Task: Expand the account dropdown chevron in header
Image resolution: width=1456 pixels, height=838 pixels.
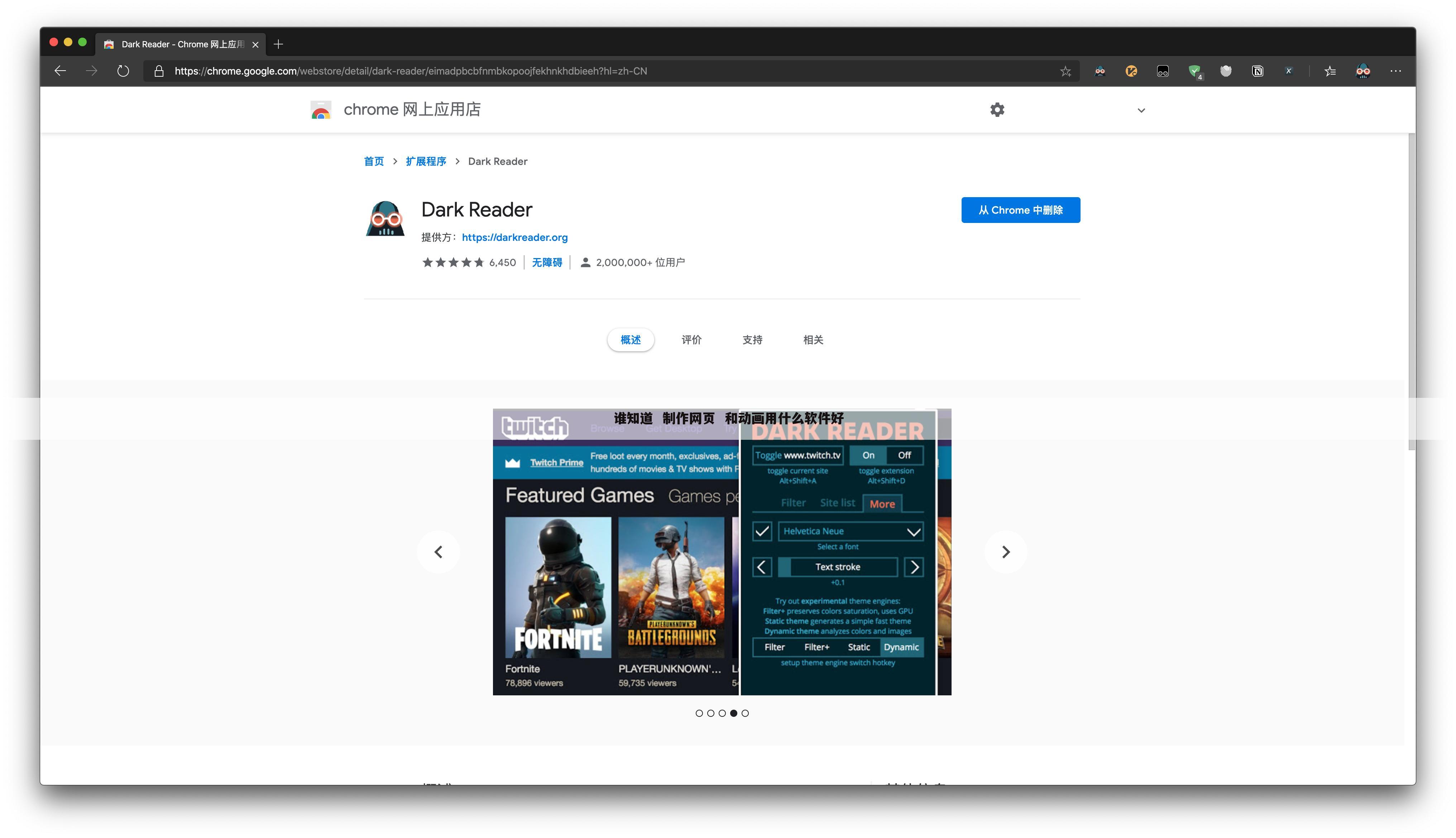Action: tap(1141, 110)
